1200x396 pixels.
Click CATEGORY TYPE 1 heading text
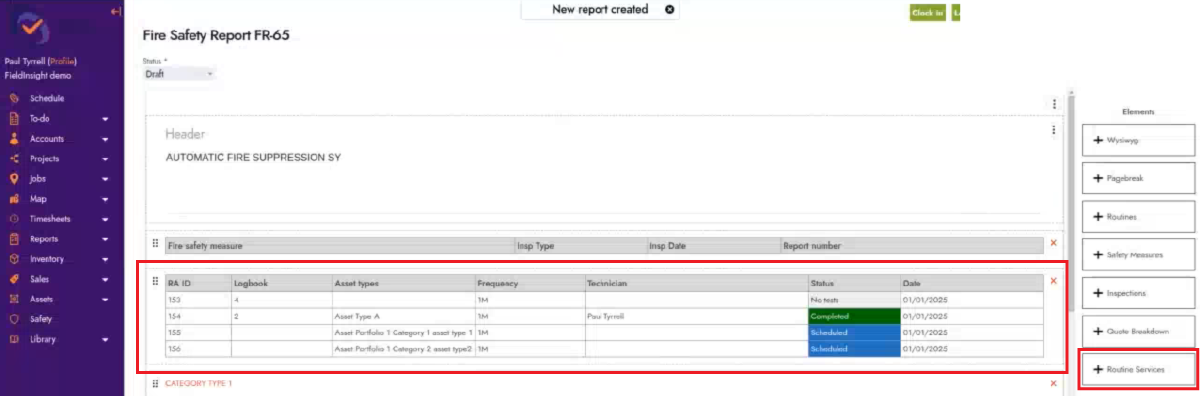(x=198, y=383)
